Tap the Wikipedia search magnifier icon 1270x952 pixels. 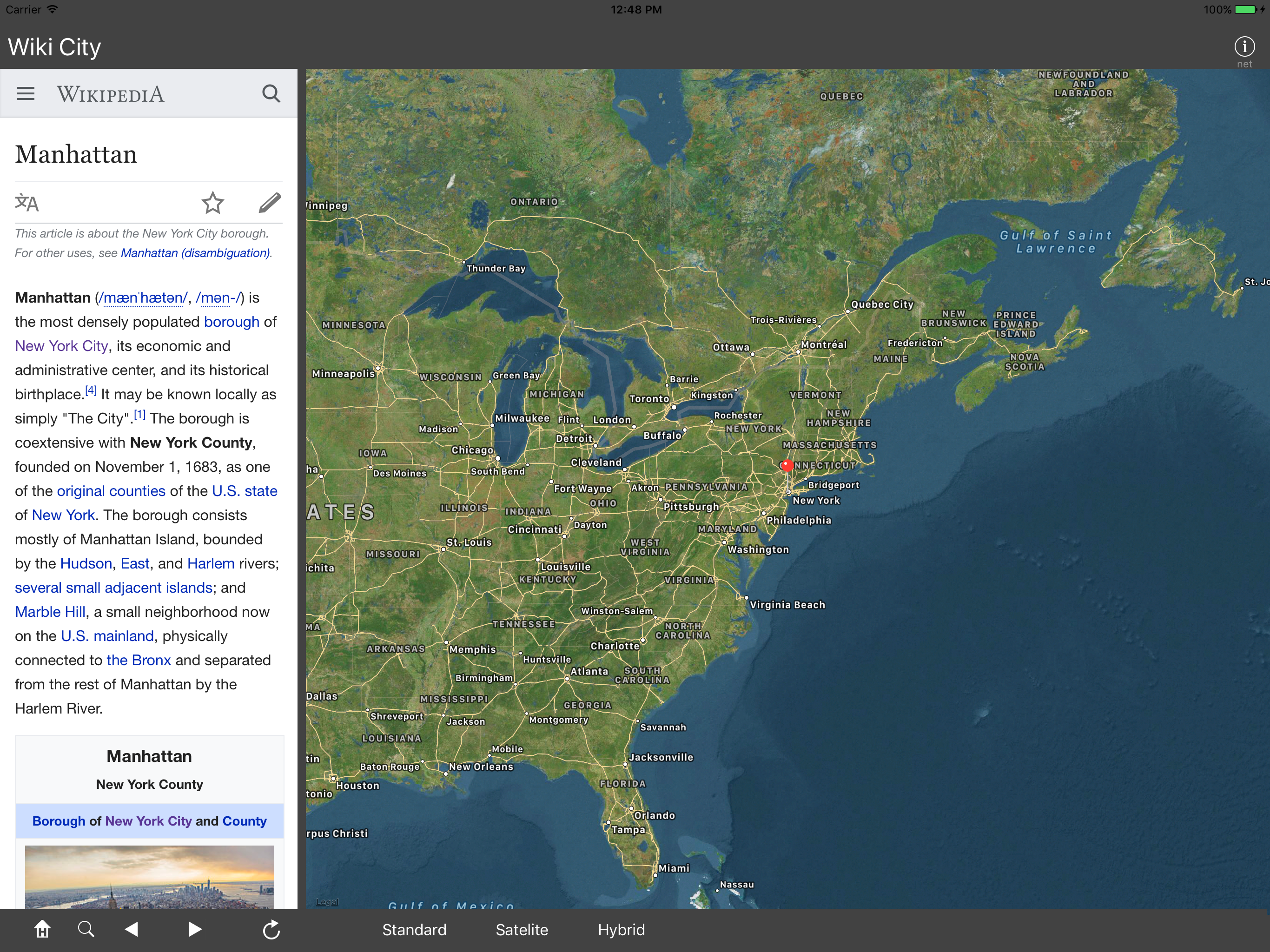[x=271, y=93]
